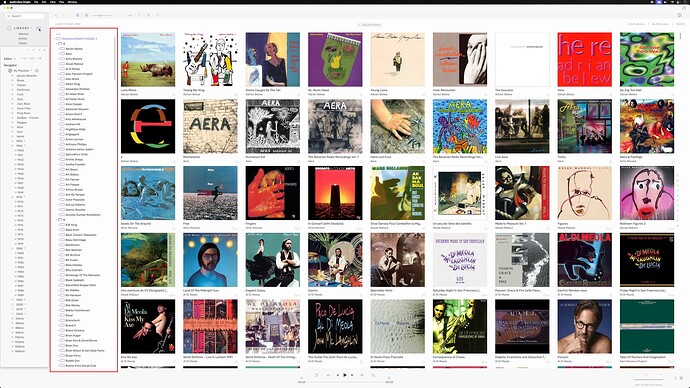Open the Reggae playlist
690x388 pixels.
22,123
